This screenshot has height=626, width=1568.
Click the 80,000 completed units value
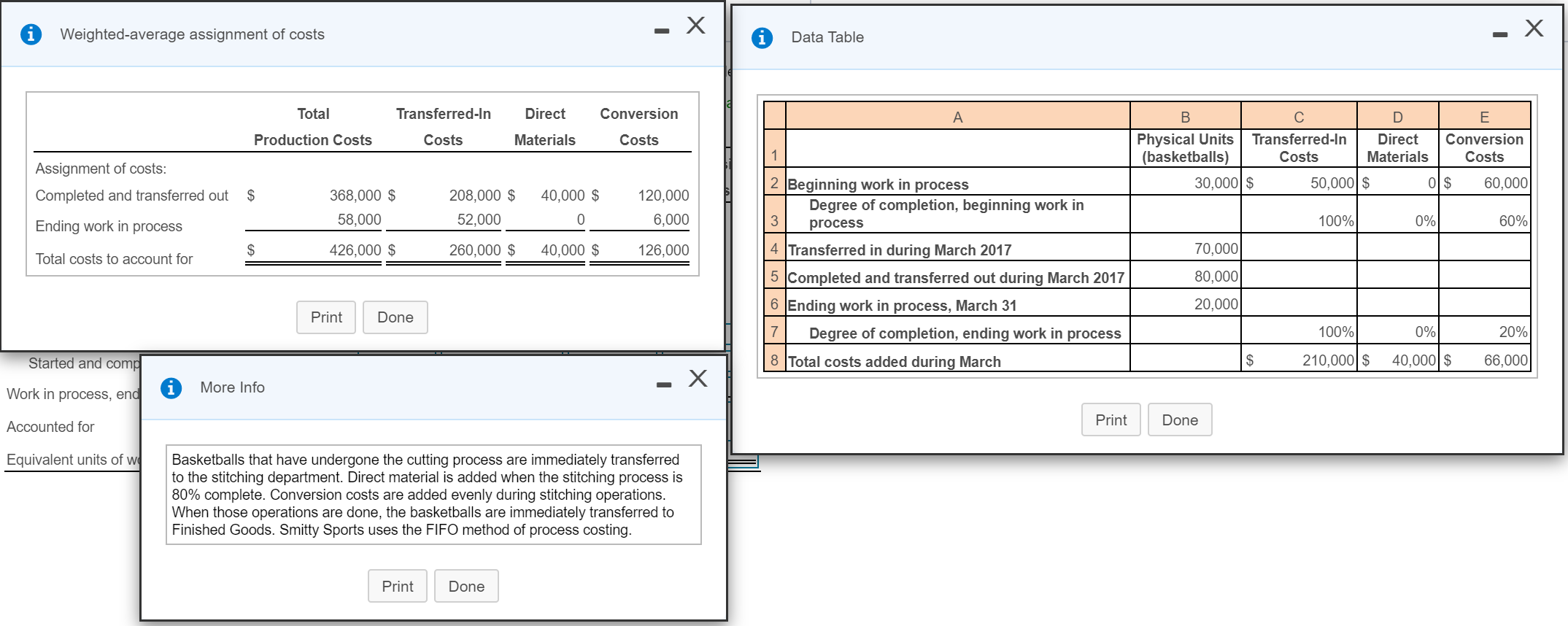pos(1216,276)
